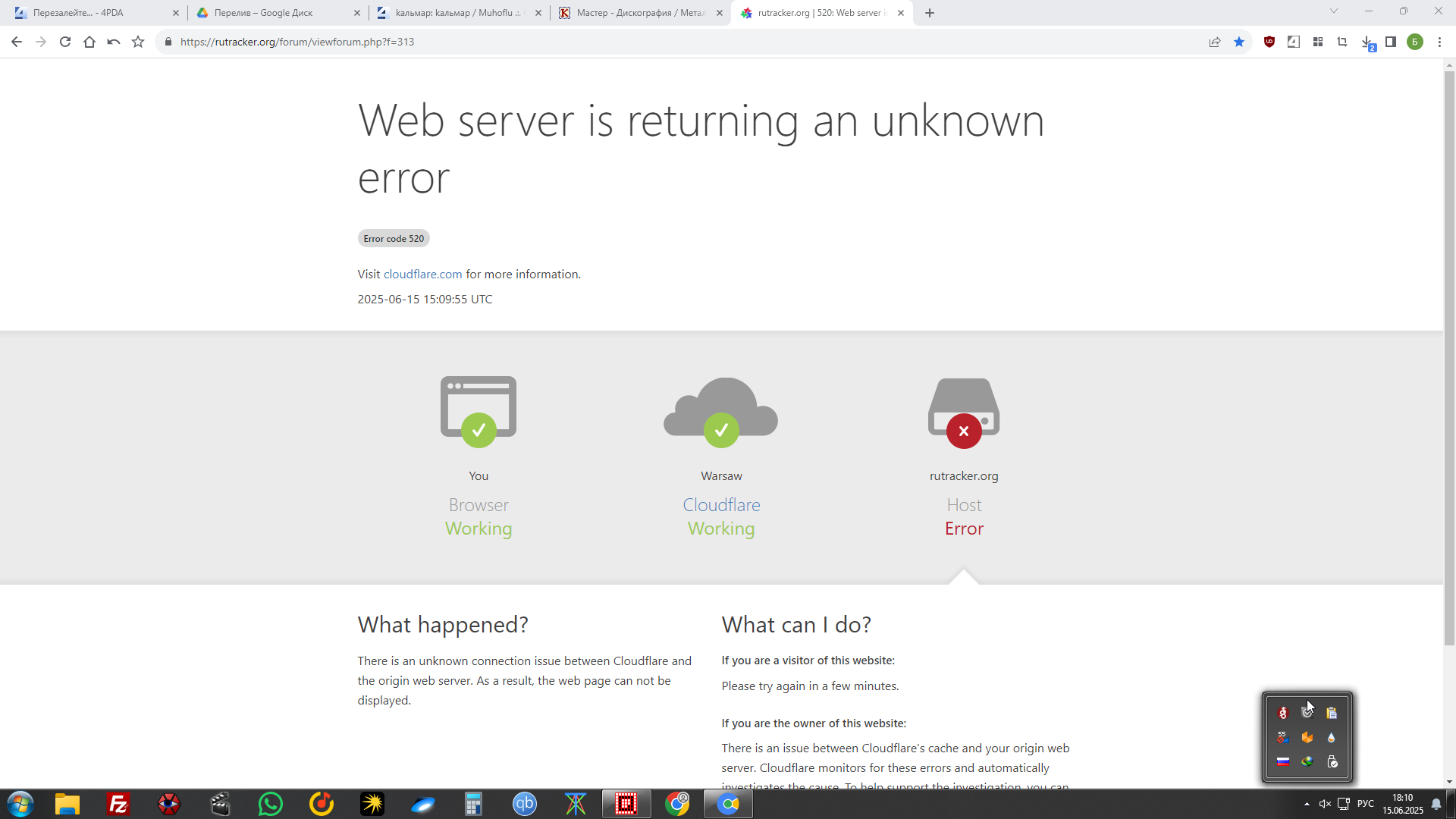The height and width of the screenshot is (819, 1456).
Task: Close the Google Диск tab
Action: point(357,13)
